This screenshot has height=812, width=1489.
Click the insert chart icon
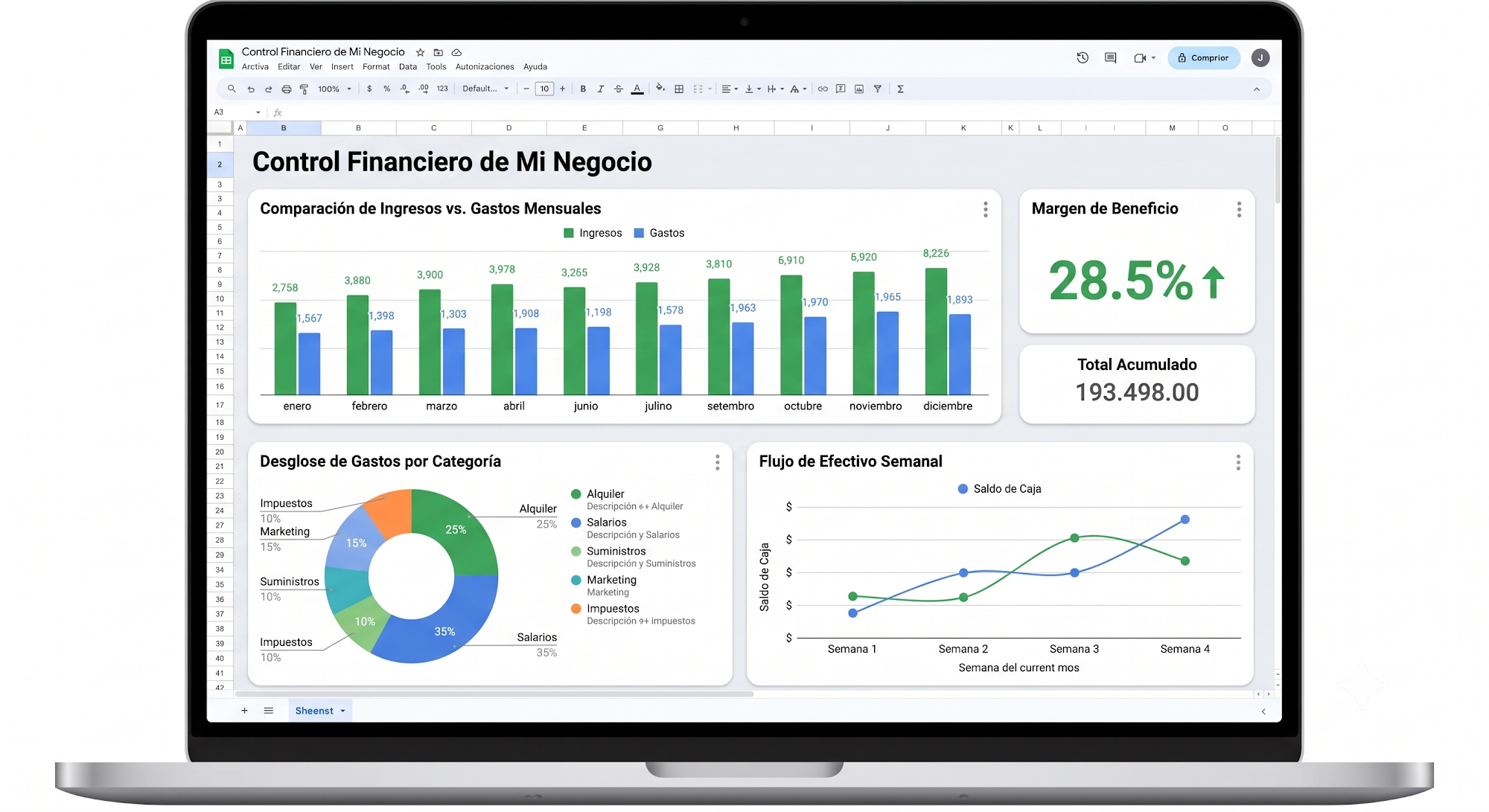(859, 89)
